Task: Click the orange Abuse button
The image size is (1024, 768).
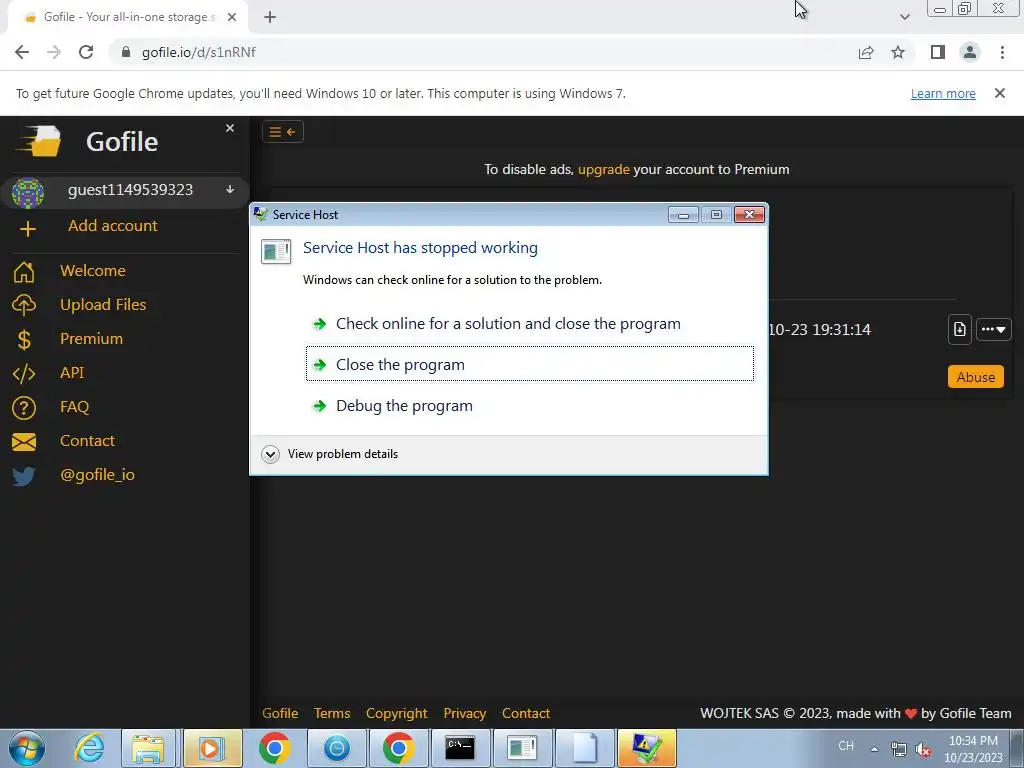Action: (x=976, y=377)
